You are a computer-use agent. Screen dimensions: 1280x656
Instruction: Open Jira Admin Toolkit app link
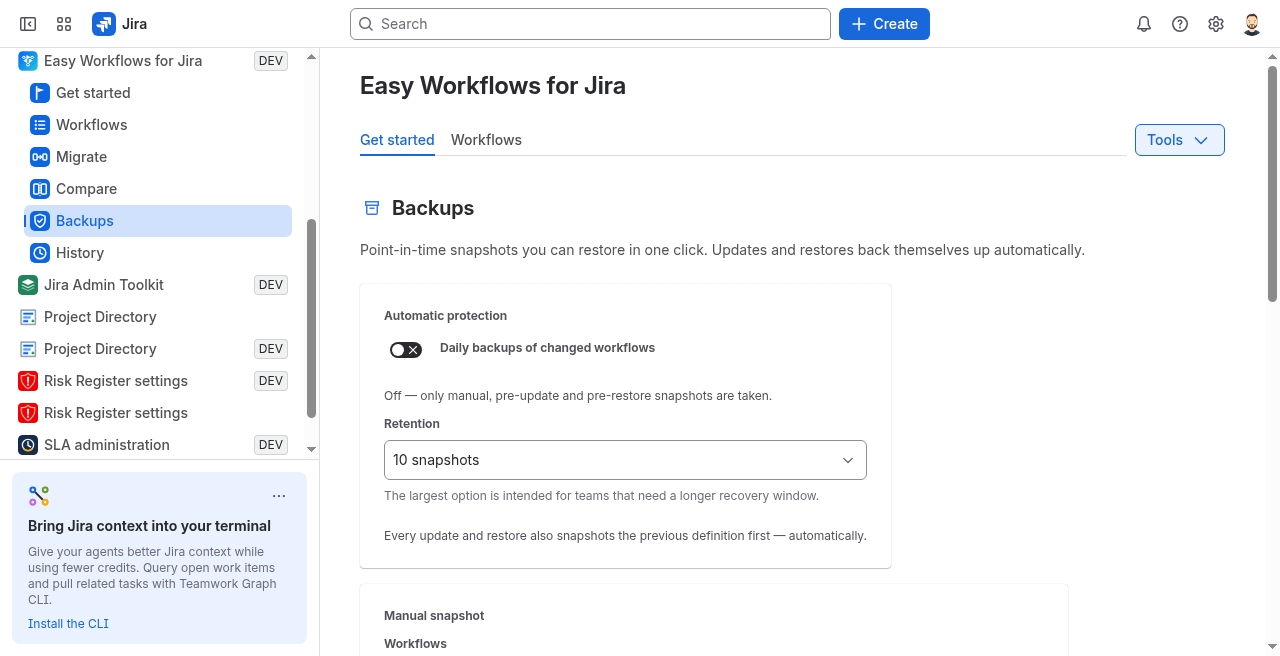click(x=152, y=285)
